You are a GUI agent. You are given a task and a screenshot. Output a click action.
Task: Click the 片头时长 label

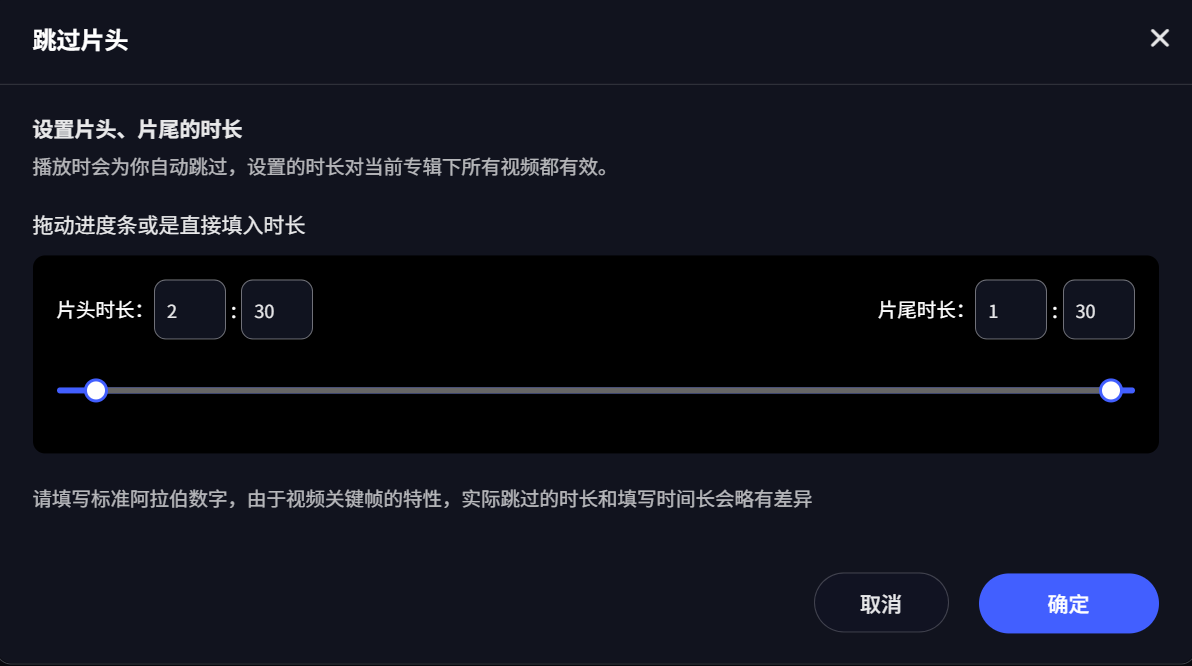point(100,310)
